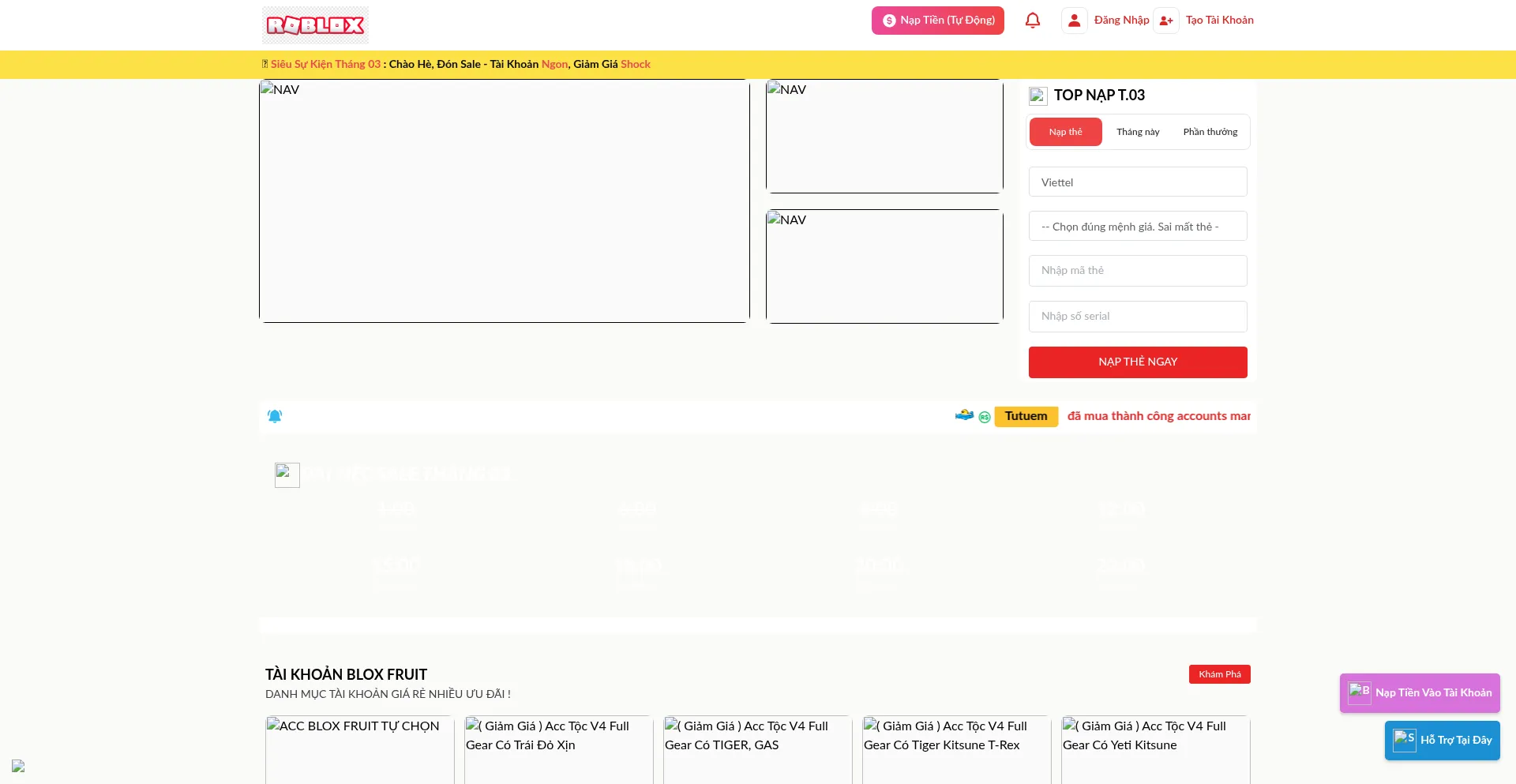Image resolution: width=1516 pixels, height=784 pixels.
Task: Click the Roblox logo
Action: (315, 25)
